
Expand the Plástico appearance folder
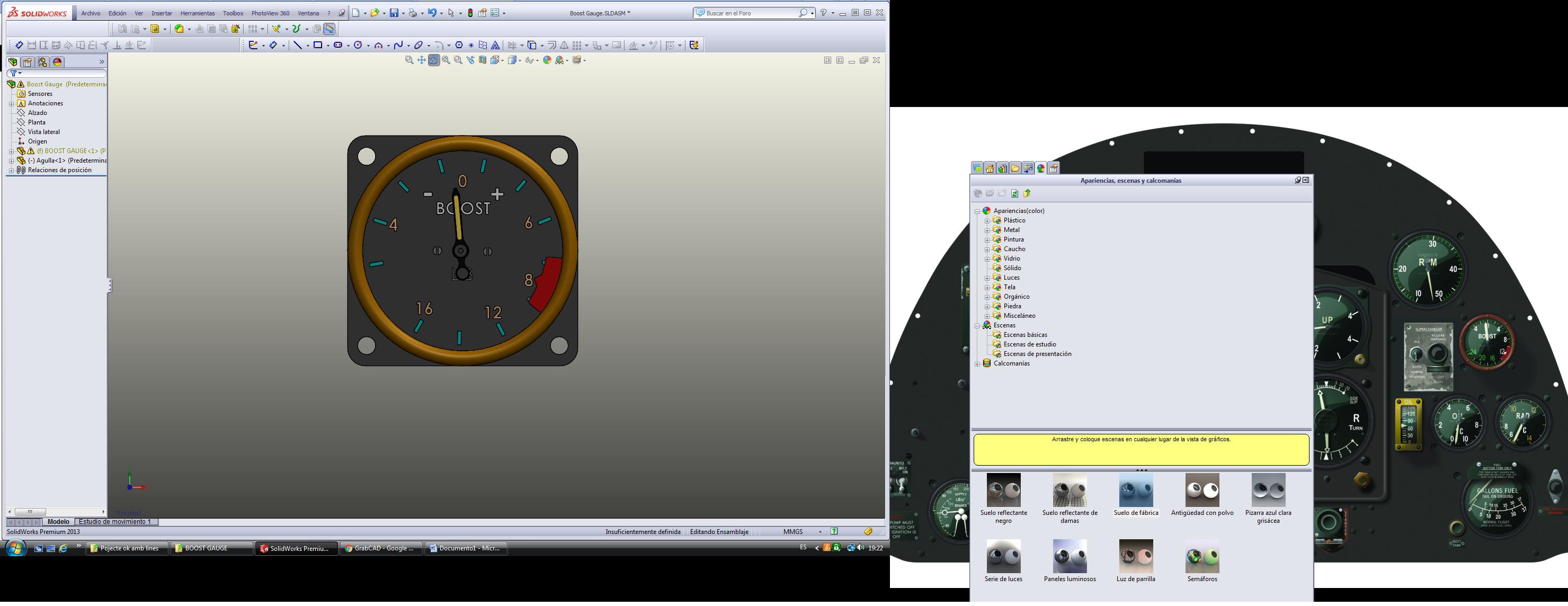pyautogui.click(x=987, y=221)
